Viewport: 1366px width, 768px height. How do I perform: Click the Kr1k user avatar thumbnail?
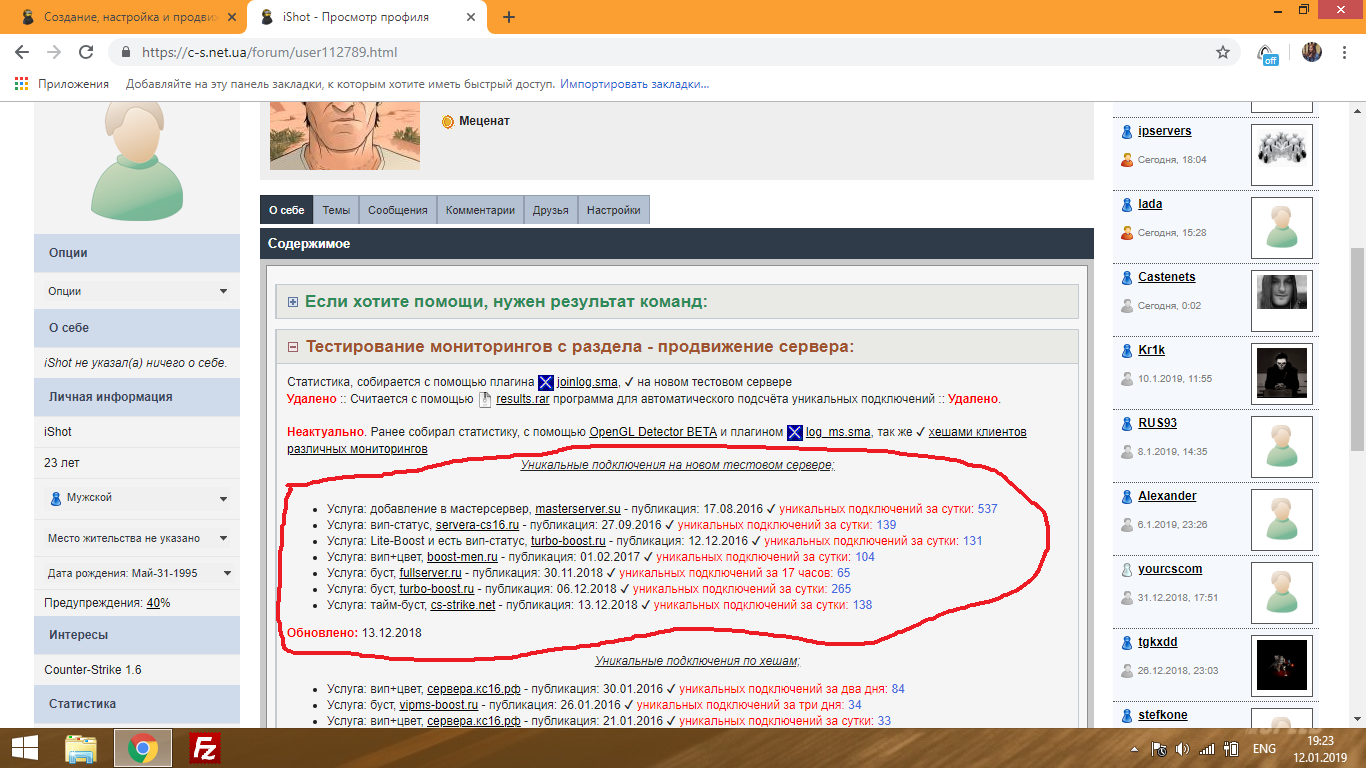coord(1282,373)
